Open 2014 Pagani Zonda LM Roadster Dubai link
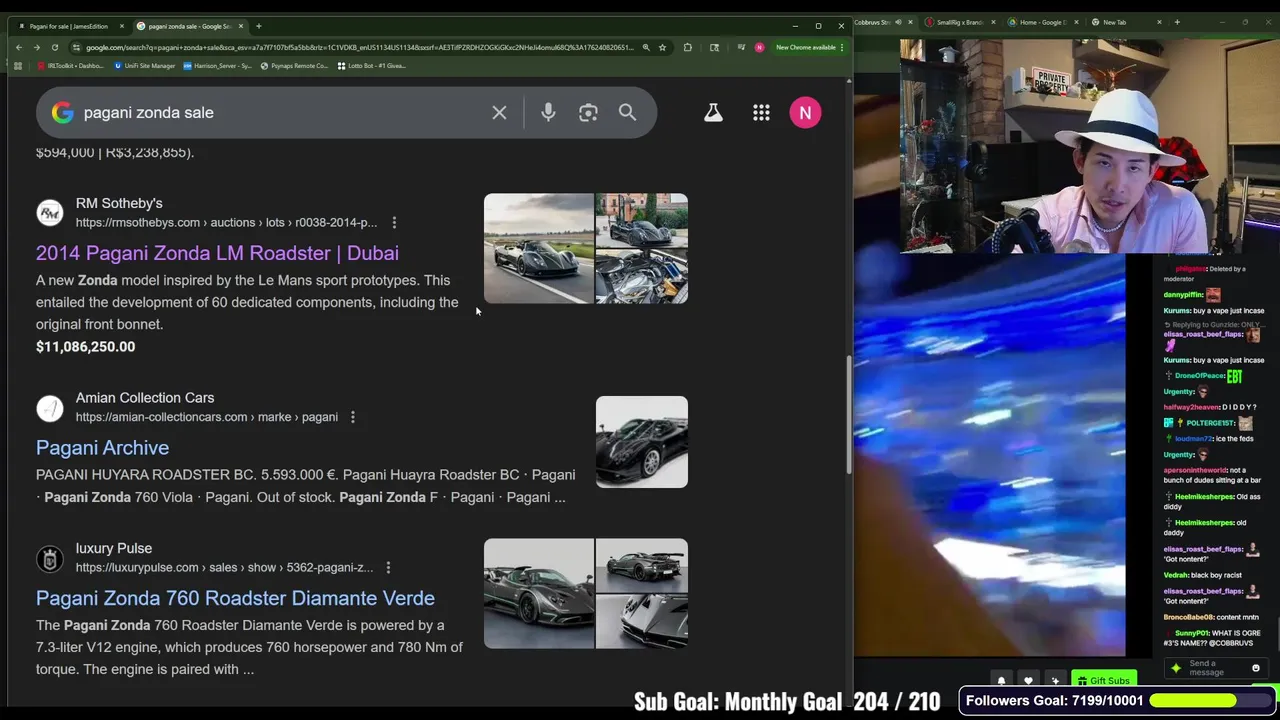This screenshot has width=1280, height=720. click(x=217, y=253)
